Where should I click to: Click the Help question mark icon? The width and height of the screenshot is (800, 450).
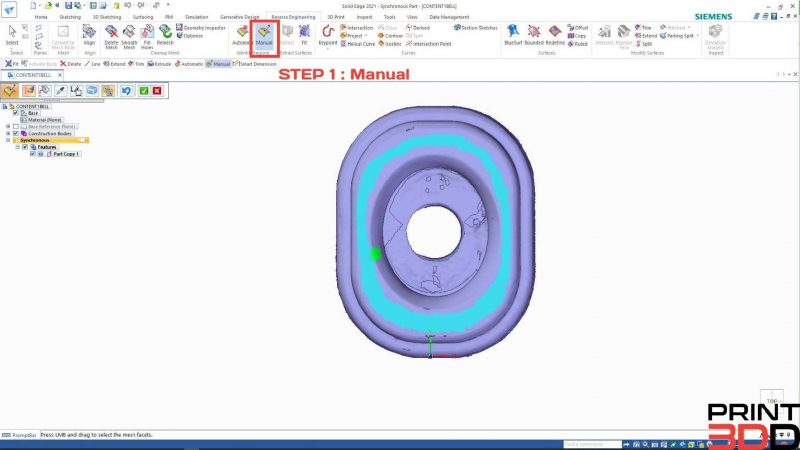click(774, 16)
